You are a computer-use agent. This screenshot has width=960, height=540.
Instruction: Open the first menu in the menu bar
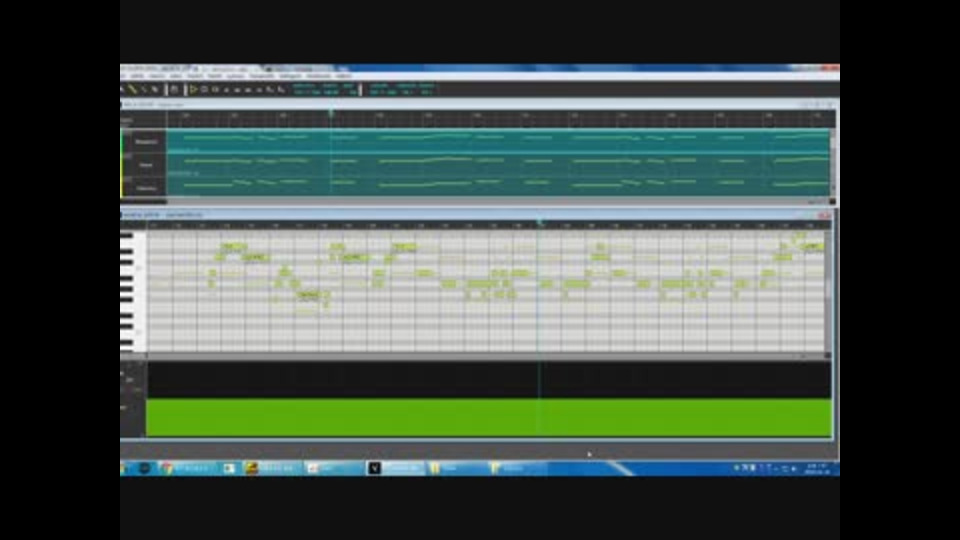coord(122,76)
